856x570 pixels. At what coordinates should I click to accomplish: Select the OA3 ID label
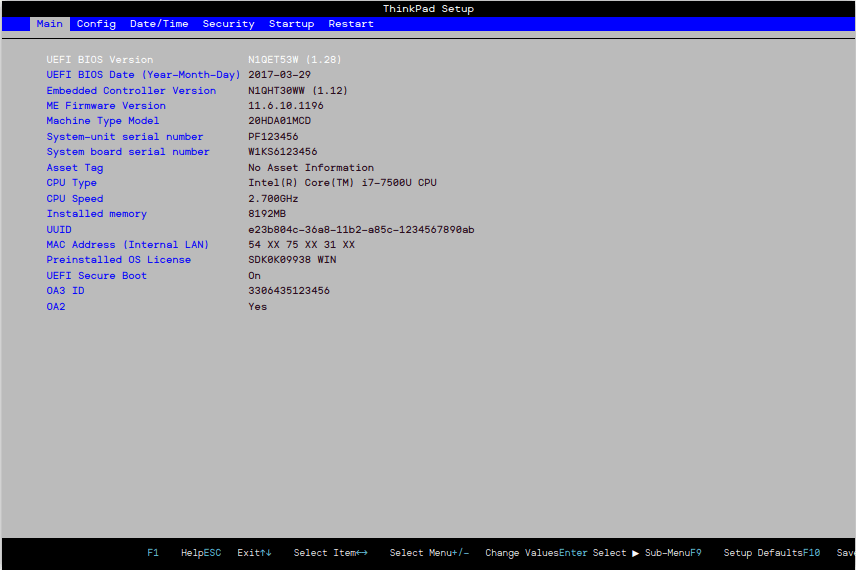tap(66, 291)
